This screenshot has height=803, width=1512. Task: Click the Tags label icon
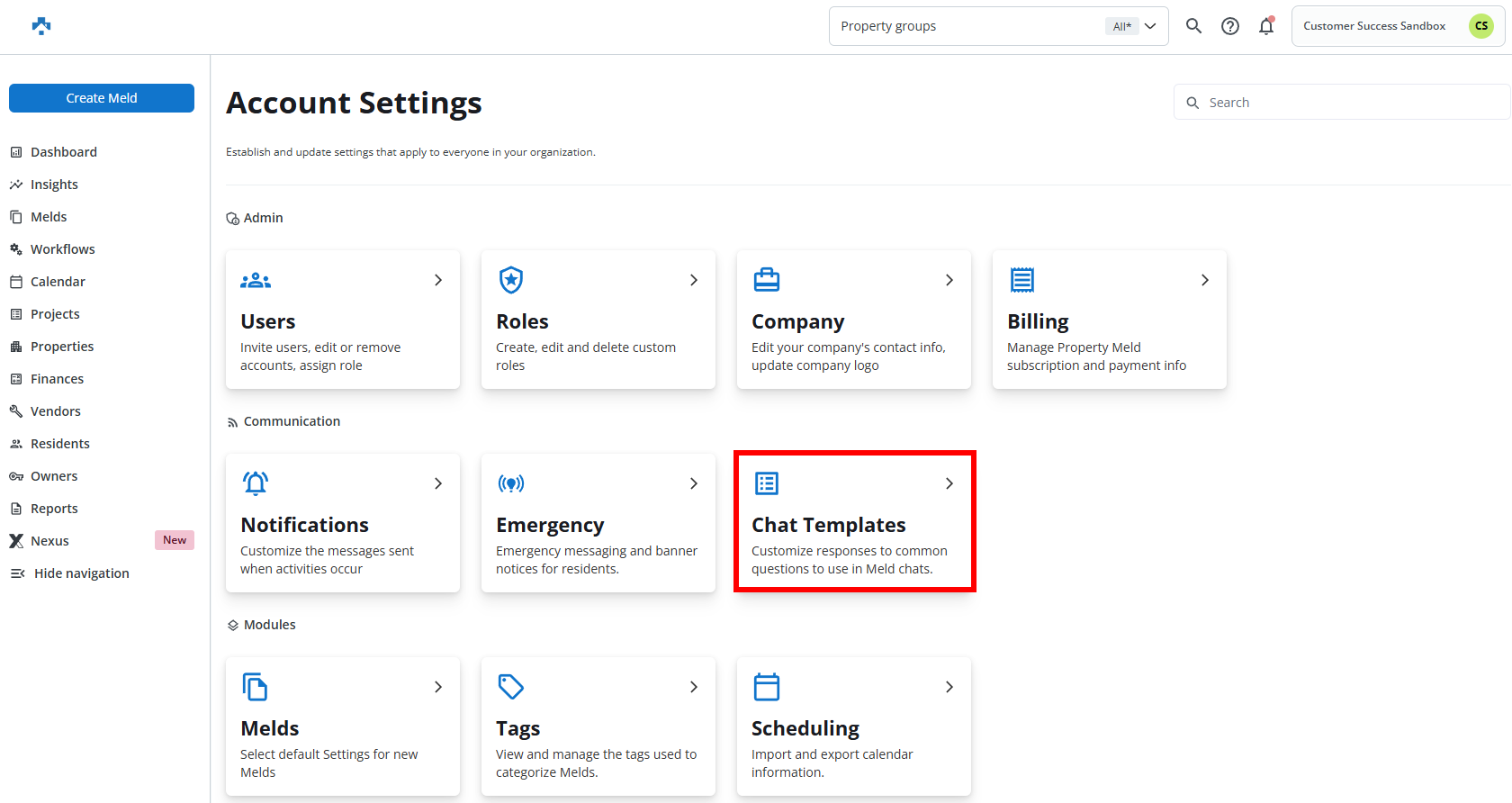point(511,687)
